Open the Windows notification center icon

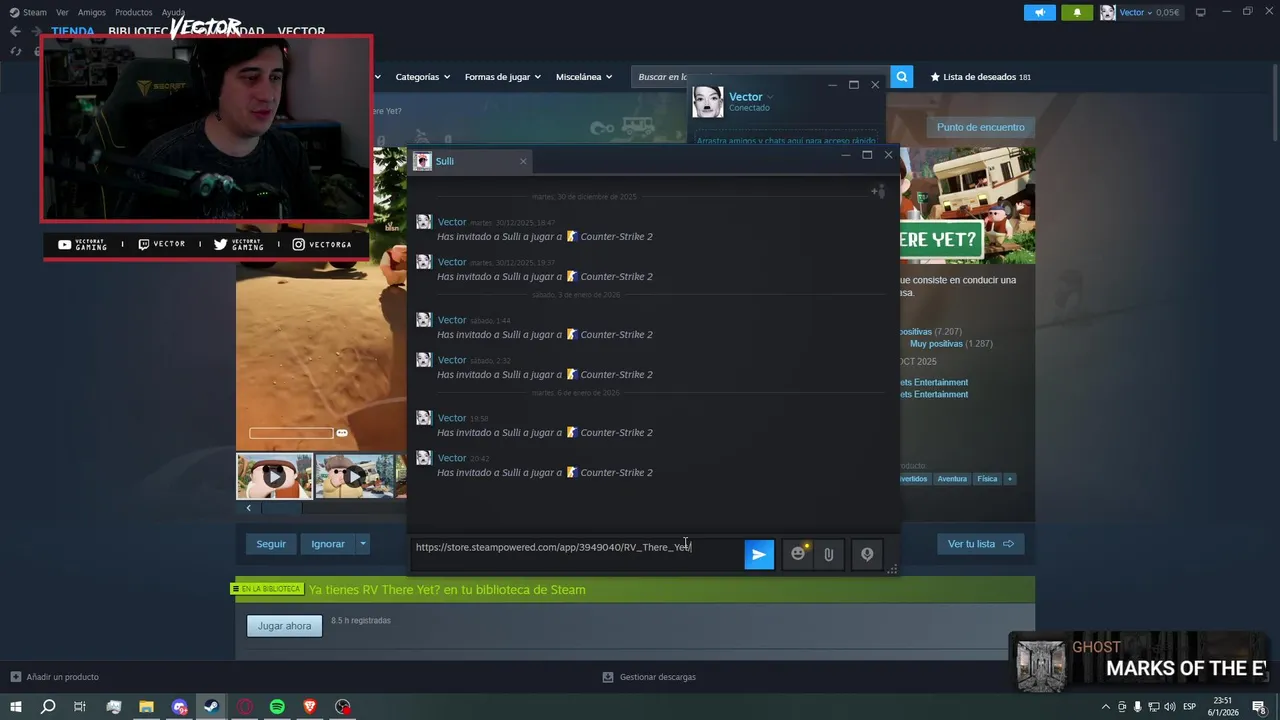(x=1259, y=707)
